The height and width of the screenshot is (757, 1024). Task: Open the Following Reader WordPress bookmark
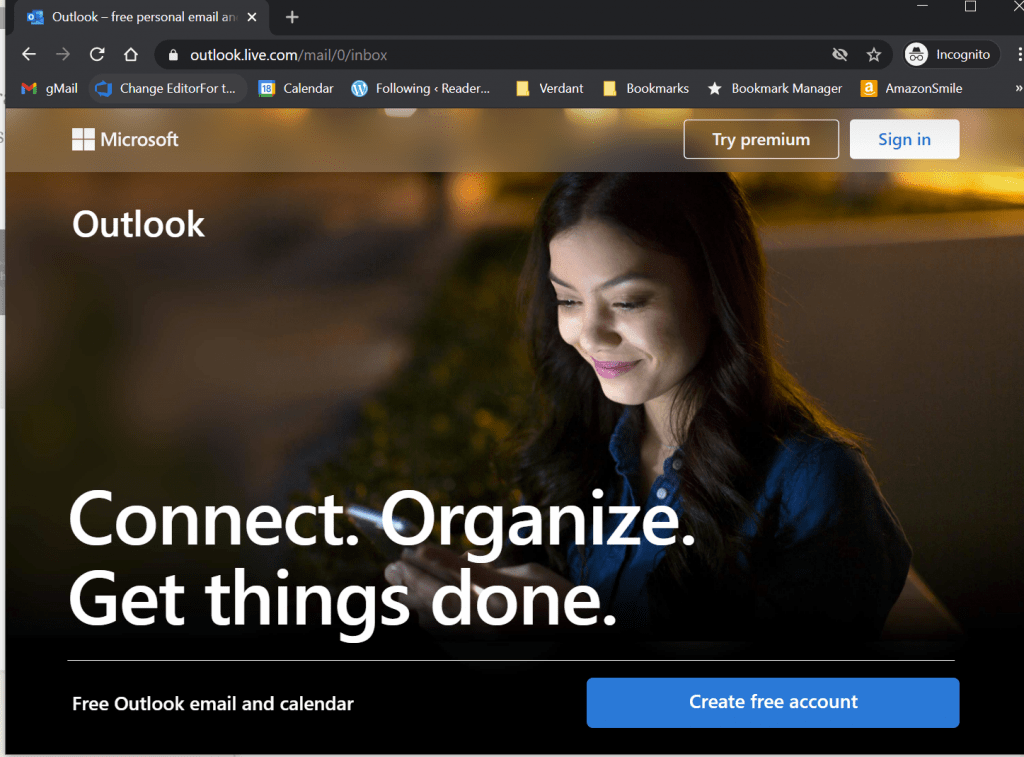pos(421,88)
